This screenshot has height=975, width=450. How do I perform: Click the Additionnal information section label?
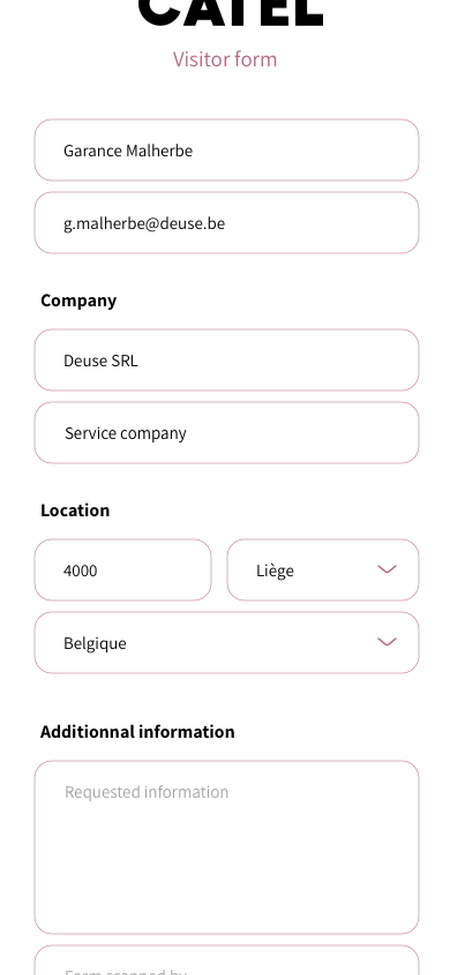[137, 731]
